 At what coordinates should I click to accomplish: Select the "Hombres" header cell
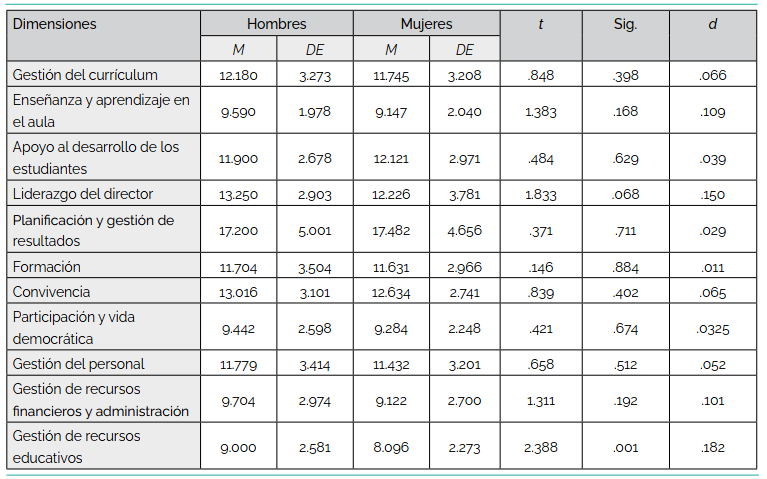point(276,24)
